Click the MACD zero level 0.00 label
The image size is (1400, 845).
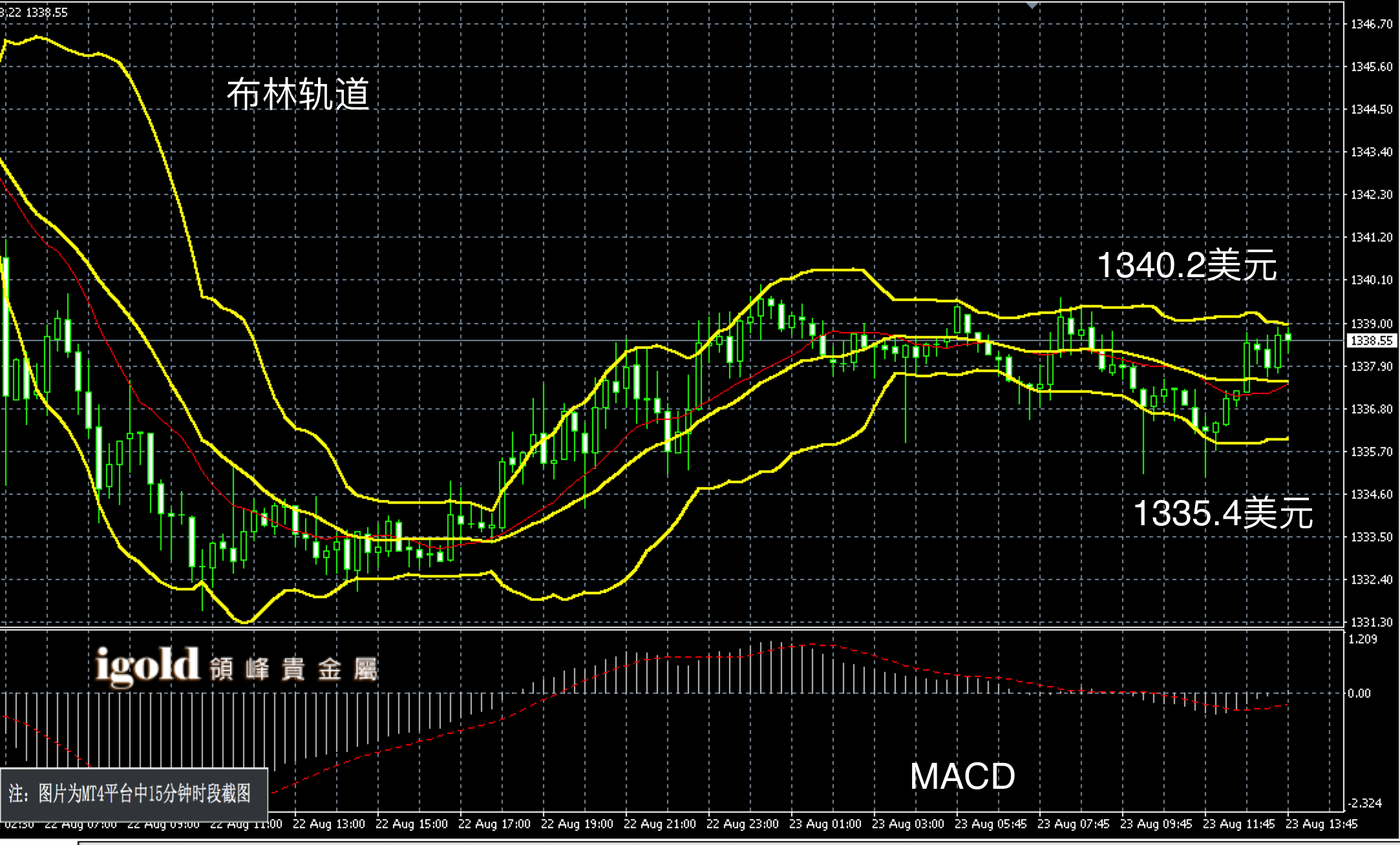(1359, 693)
